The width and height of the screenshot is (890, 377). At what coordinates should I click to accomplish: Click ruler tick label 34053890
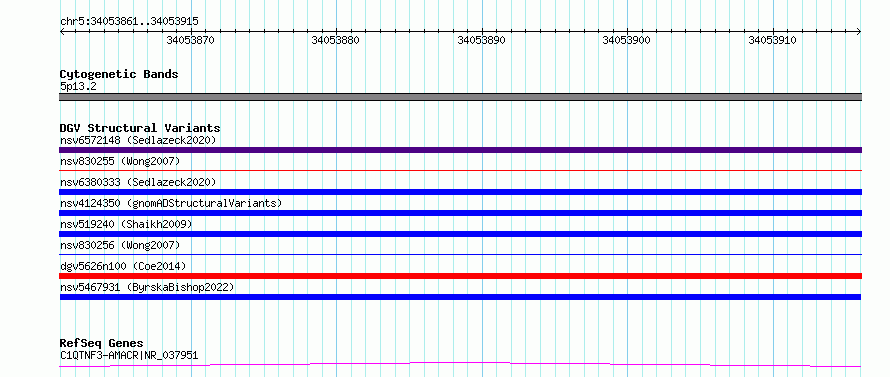tap(481, 40)
